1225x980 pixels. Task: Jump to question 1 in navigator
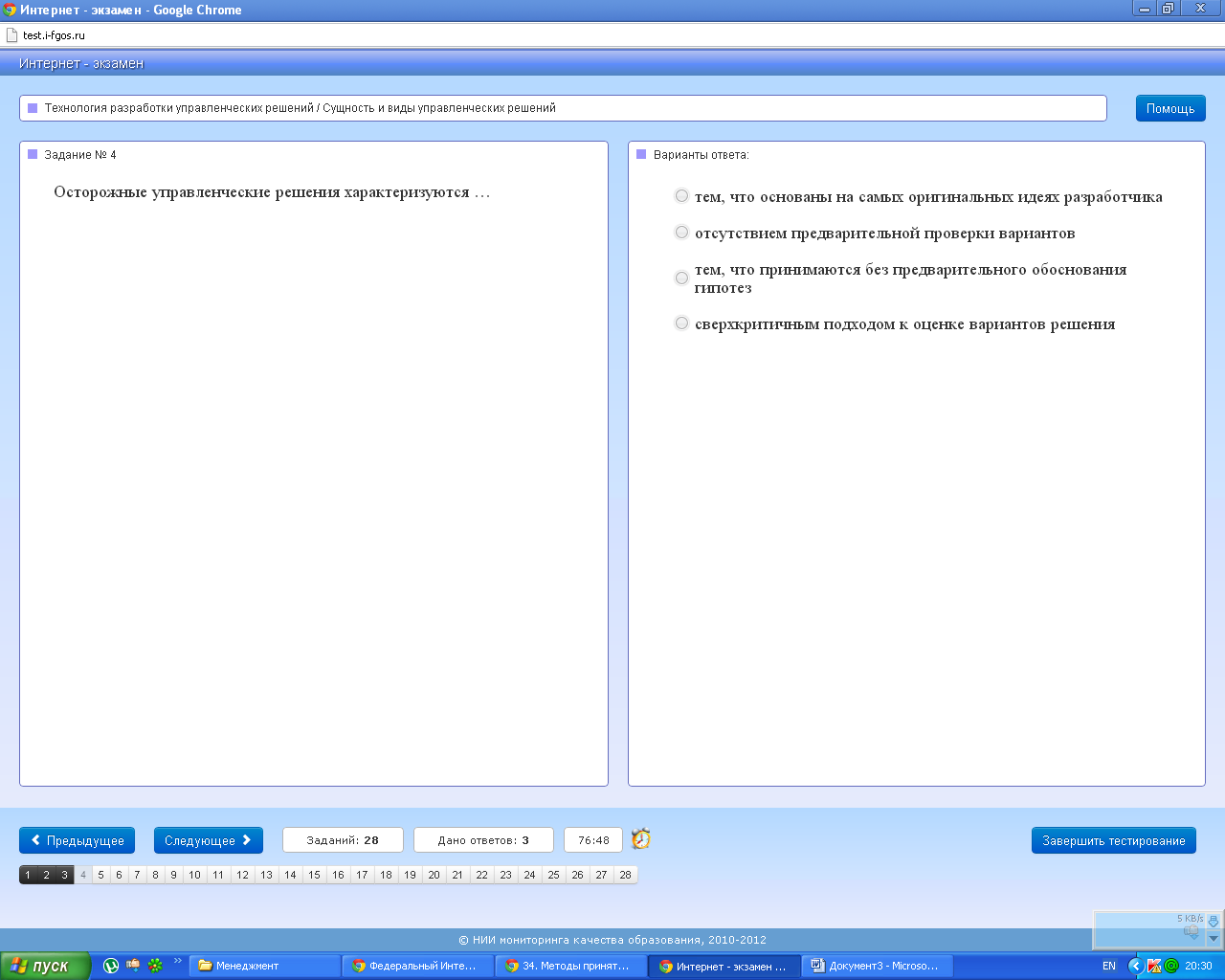[28, 875]
